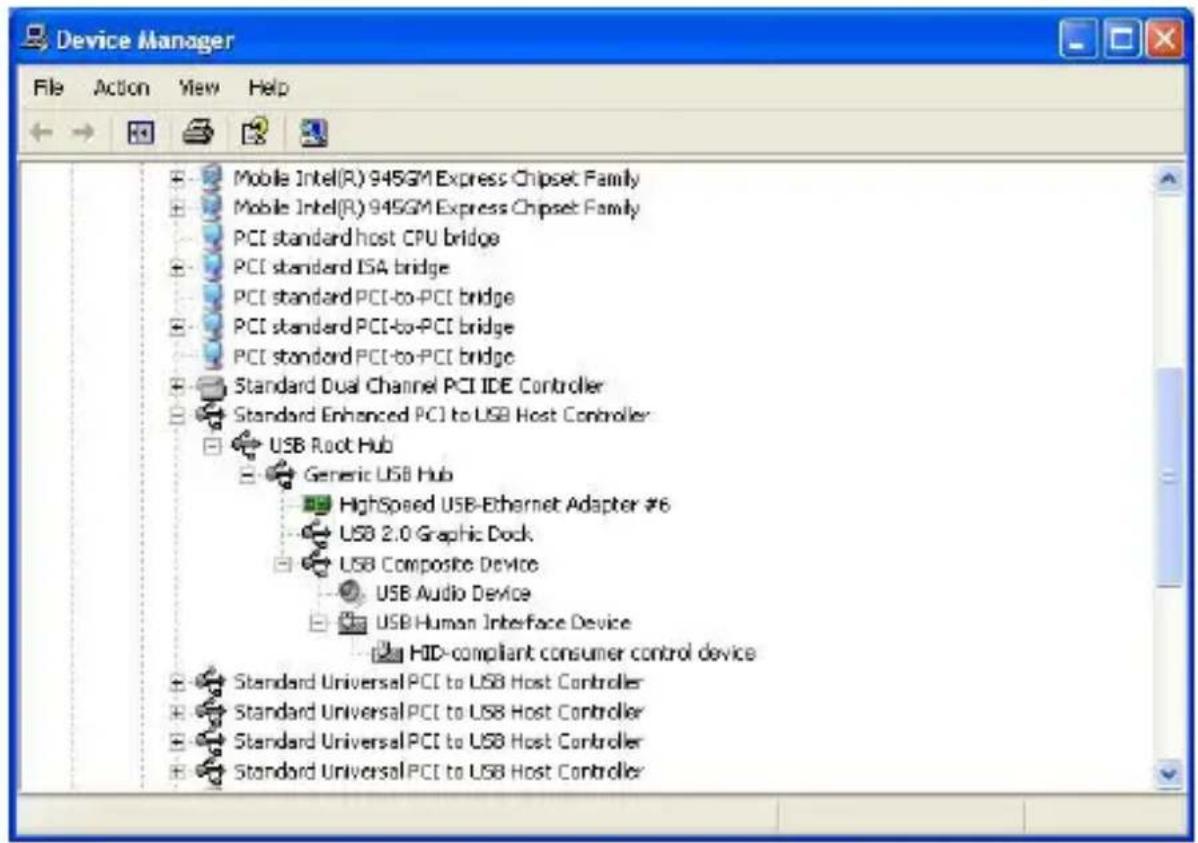Viewport: 1198px width, 843px height.
Task: Click the Scan for hardware changes icon
Action: coord(313,133)
